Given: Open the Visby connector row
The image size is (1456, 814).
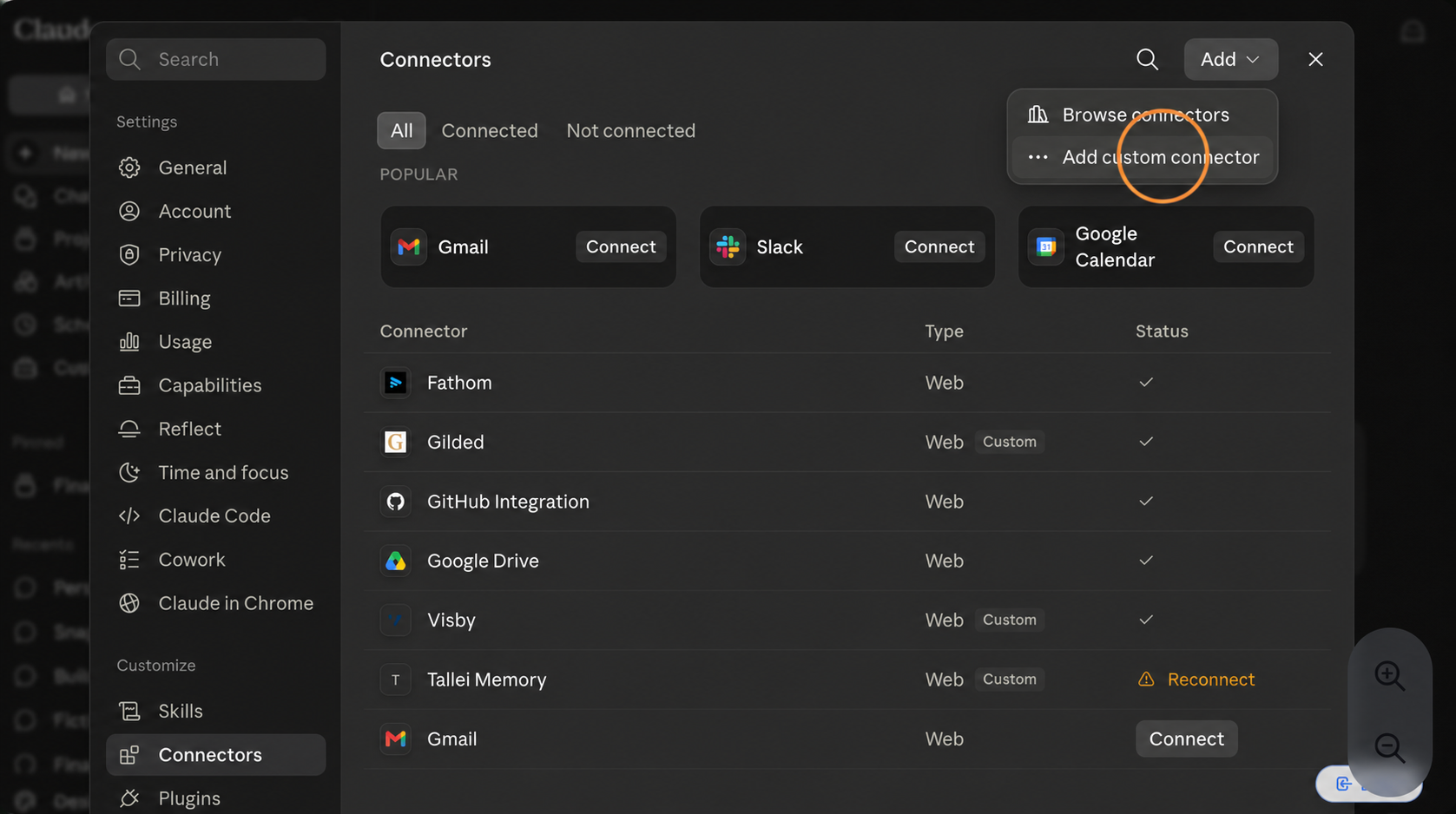Looking at the screenshot, I should [847, 620].
